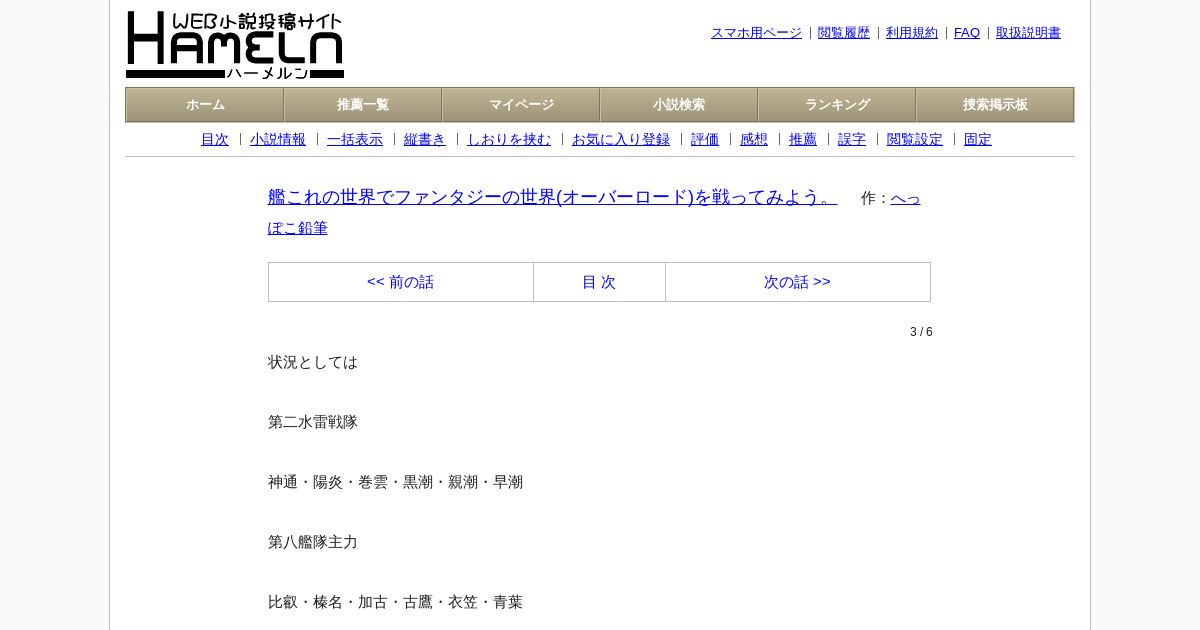Screen dimensions: 1200x630
Task: Click the line 比叡・榛名・加古・古鷹・衣笠・青葉
Action: point(395,602)
